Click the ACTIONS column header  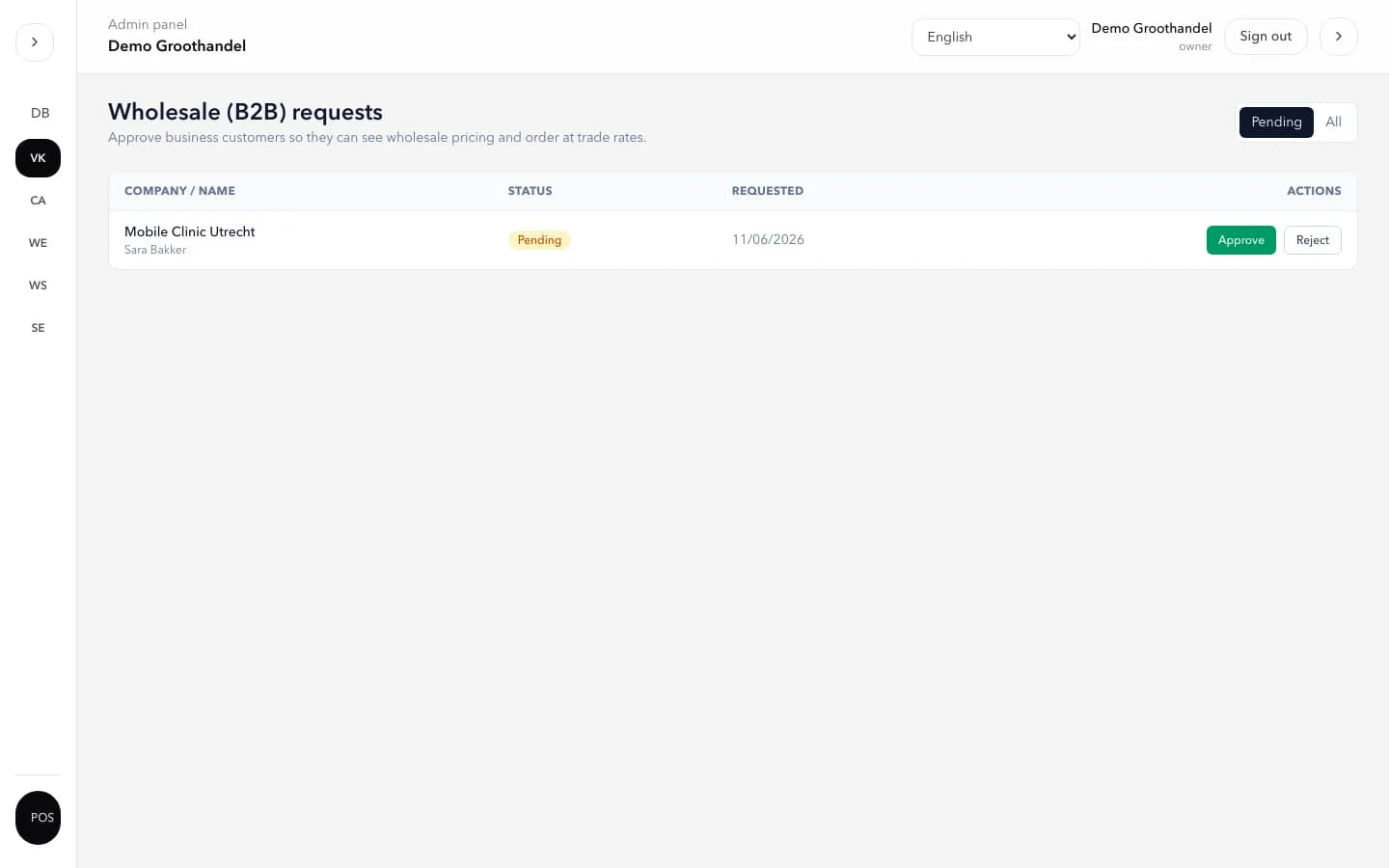click(x=1314, y=191)
